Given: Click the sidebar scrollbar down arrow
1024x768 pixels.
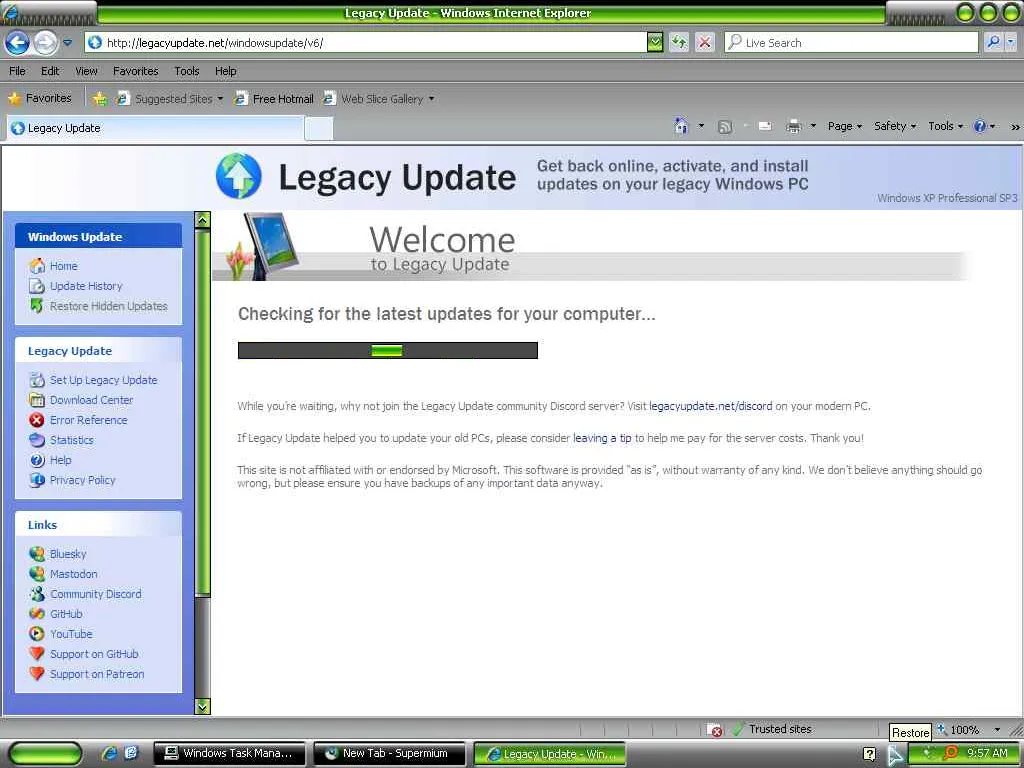Looking at the screenshot, I should 202,706.
